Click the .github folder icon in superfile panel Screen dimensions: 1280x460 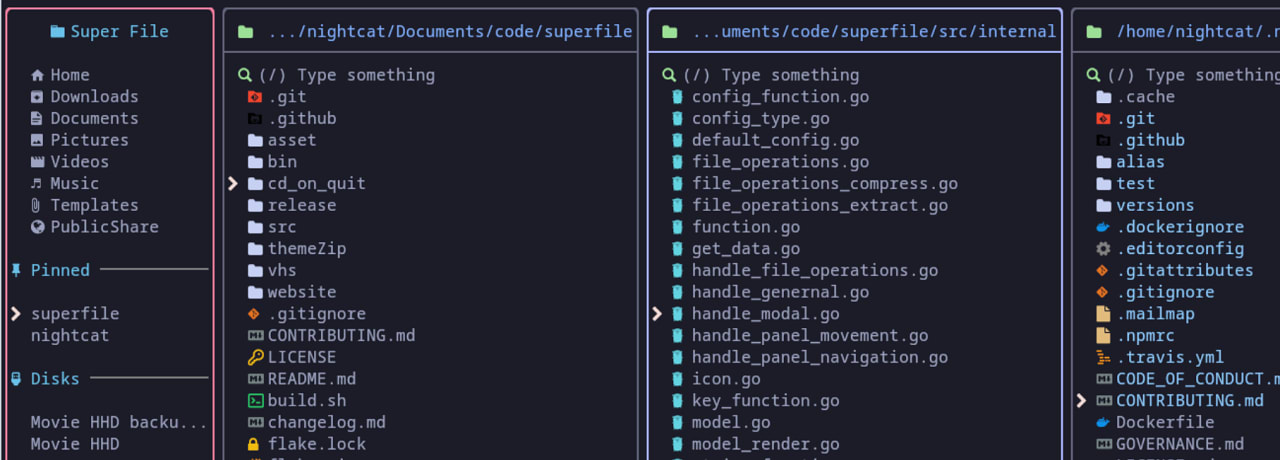tap(255, 118)
